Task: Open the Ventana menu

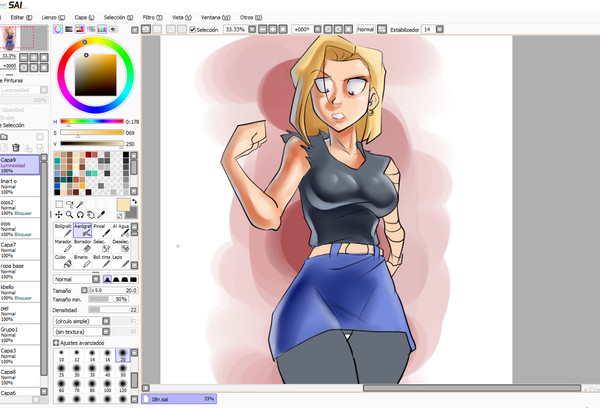Action: point(216,17)
